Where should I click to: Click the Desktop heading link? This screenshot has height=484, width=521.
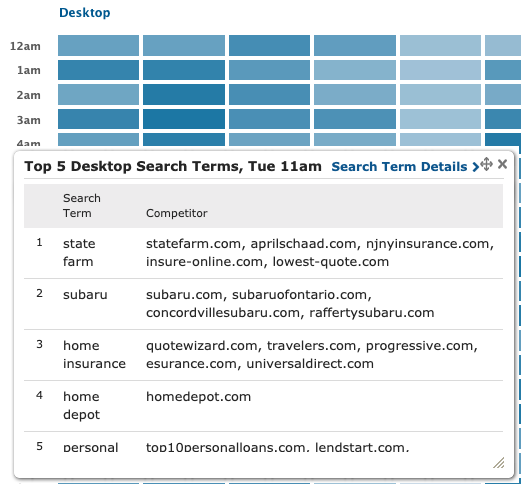point(85,13)
